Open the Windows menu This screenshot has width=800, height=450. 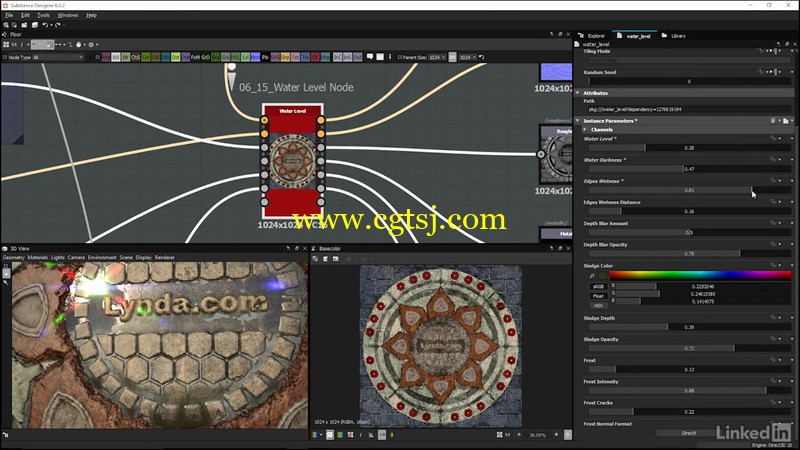click(x=68, y=15)
